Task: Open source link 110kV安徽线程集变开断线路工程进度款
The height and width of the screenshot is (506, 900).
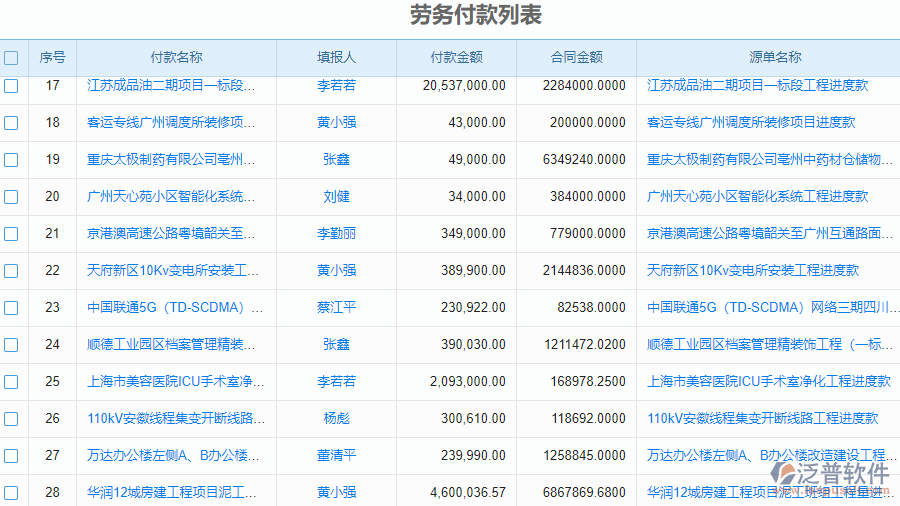Action: [x=762, y=419]
